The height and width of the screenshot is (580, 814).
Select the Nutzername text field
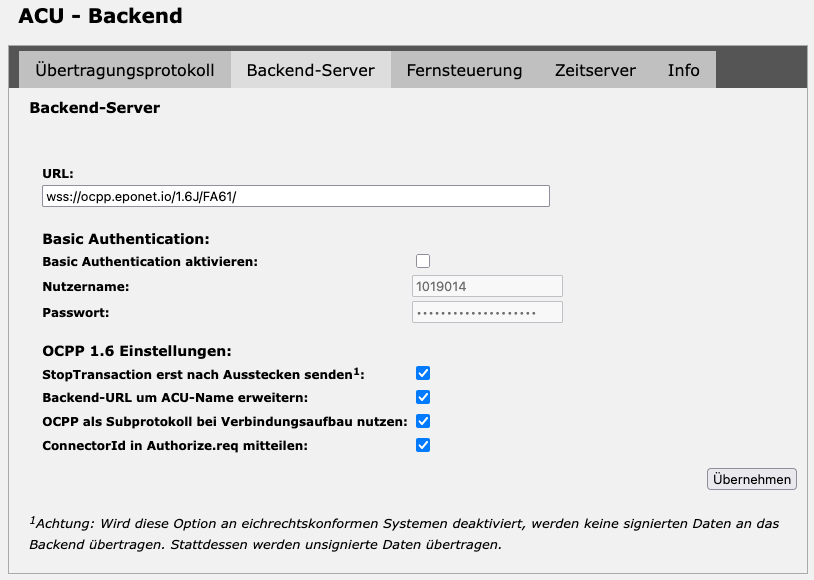(487, 286)
